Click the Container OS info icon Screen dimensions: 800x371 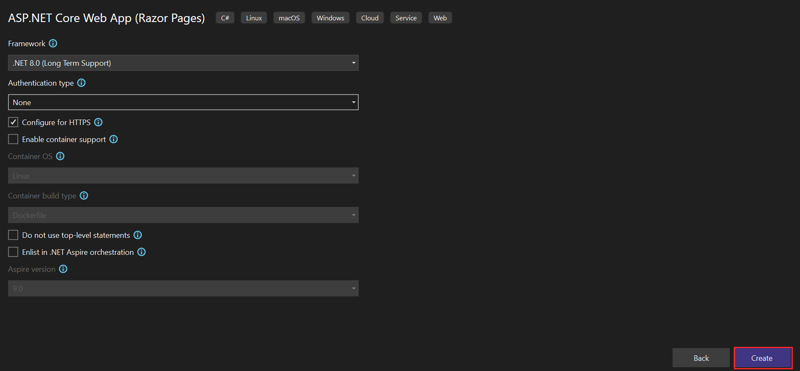point(60,156)
